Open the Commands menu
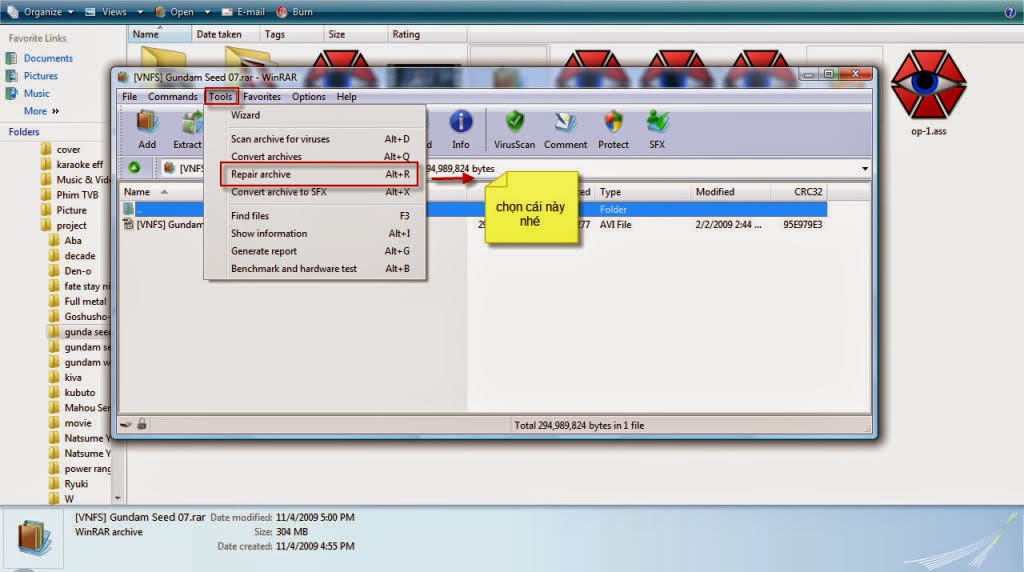The height and width of the screenshot is (572, 1024). (172, 97)
